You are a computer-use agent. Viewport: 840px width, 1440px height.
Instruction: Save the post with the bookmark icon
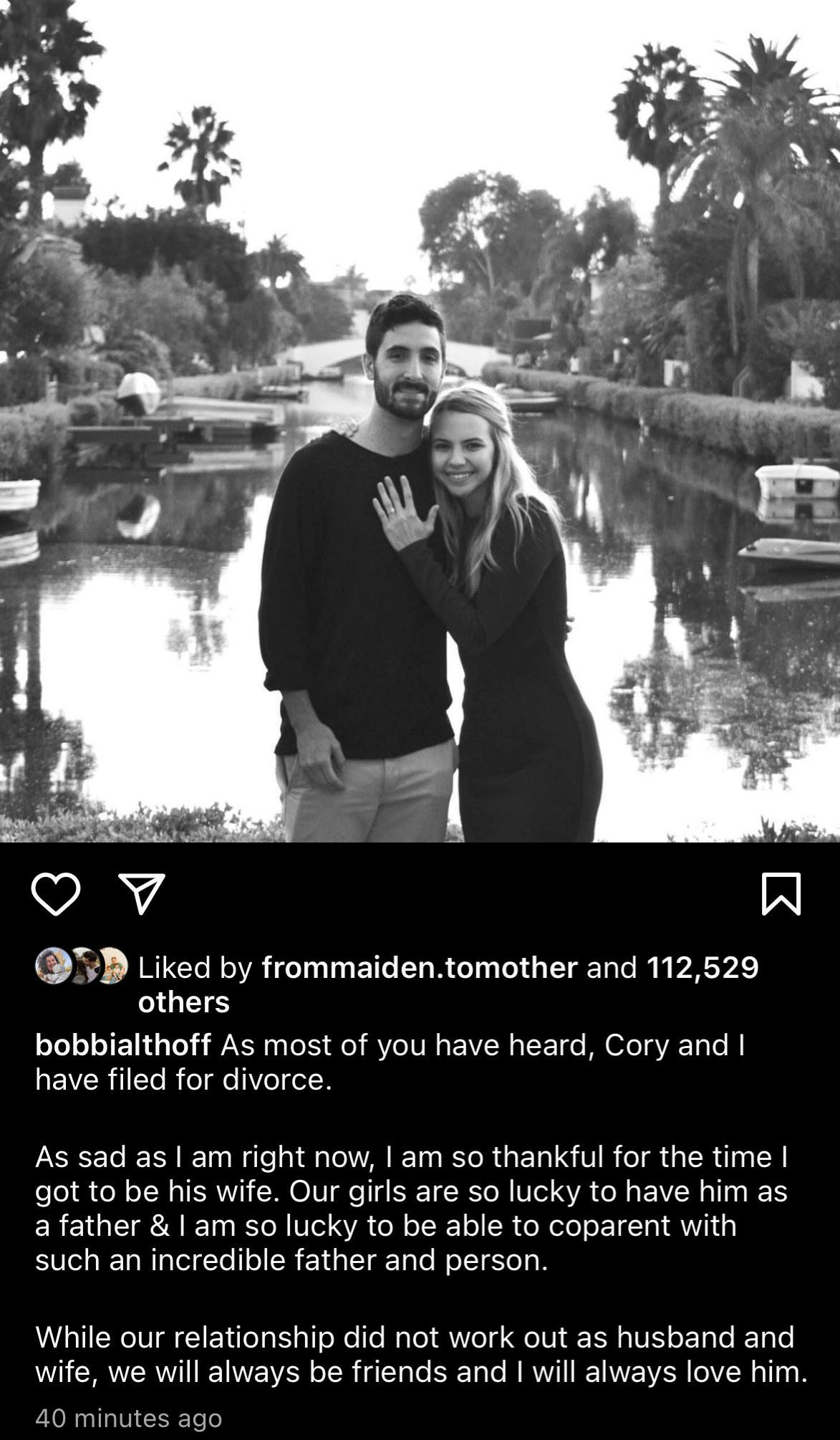pos(781,893)
